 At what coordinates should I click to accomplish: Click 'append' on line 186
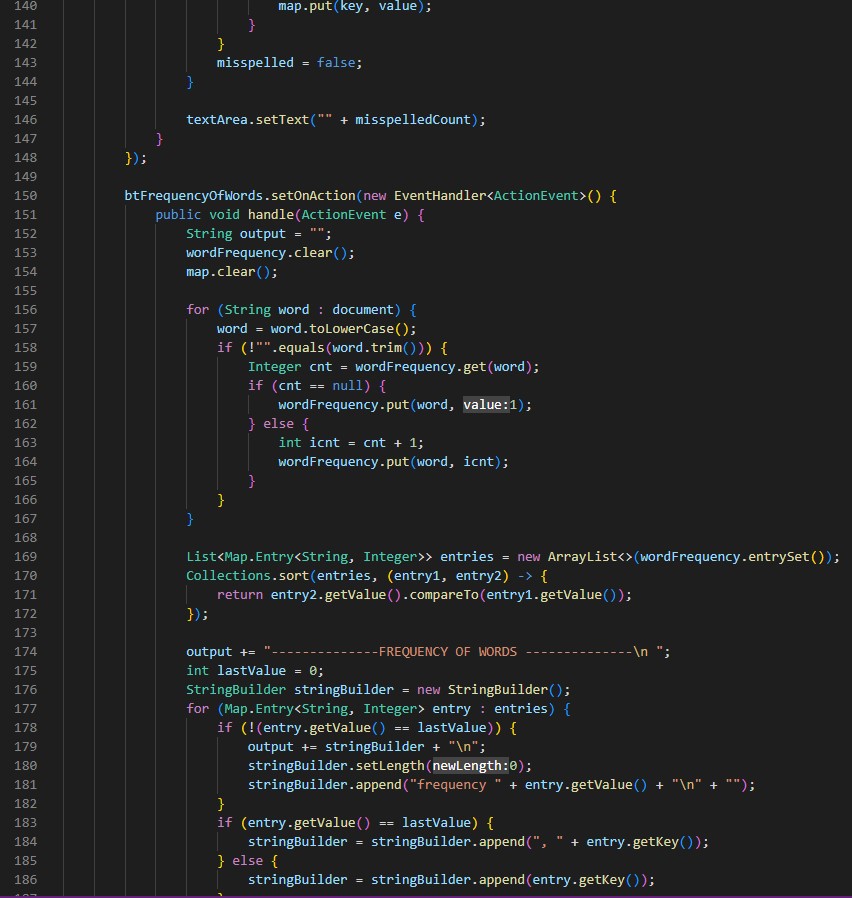502,880
